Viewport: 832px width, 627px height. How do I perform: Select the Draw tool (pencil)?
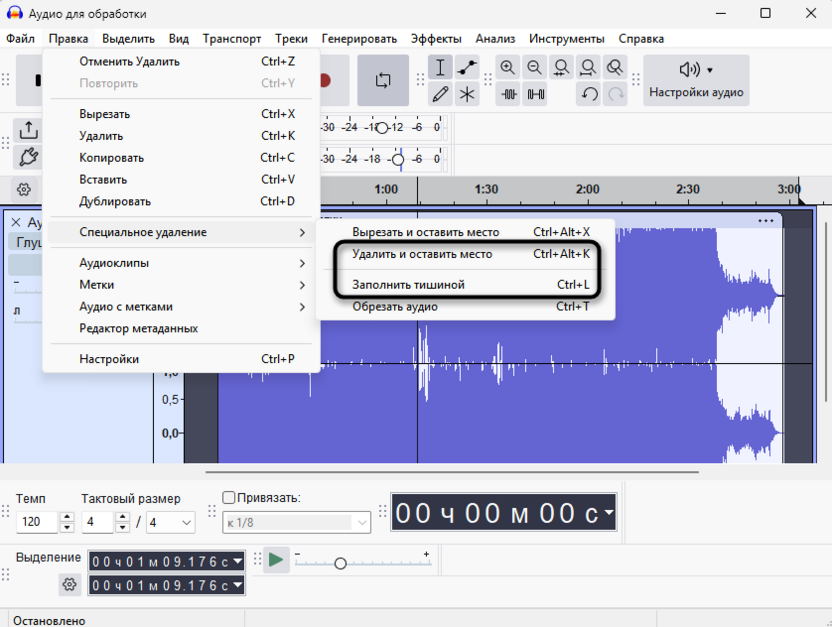tap(440, 95)
